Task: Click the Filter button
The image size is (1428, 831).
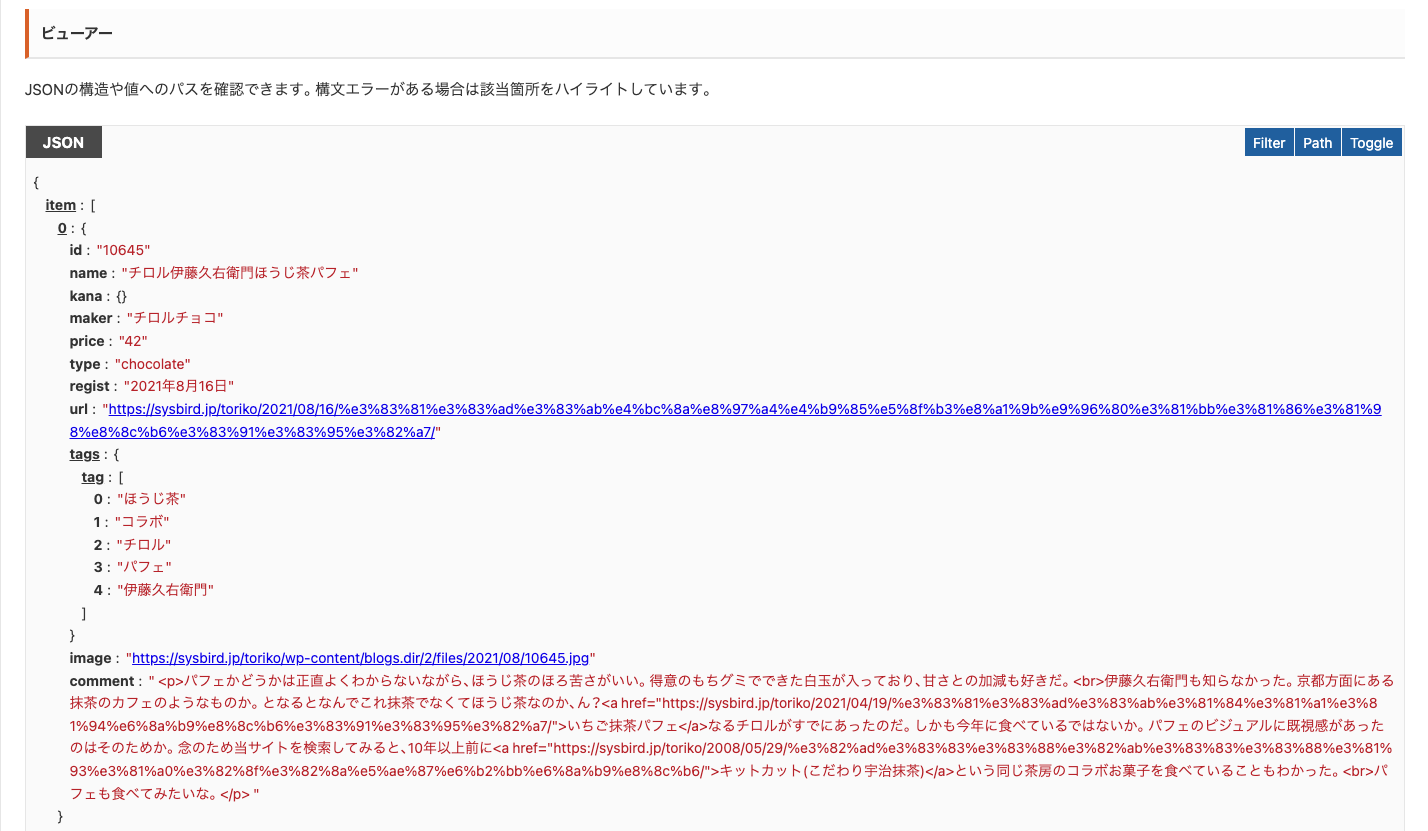Action: [x=1268, y=142]
